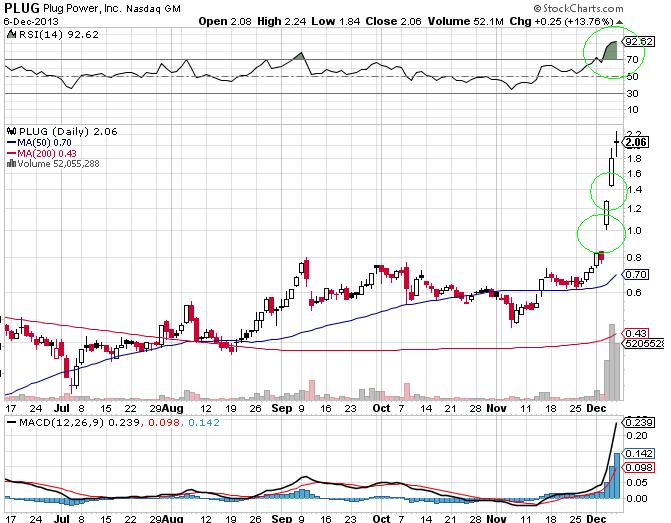Click the 0.239 MACD value flag
This screenshot has width=671, height=523.
[x=639, y=423]
